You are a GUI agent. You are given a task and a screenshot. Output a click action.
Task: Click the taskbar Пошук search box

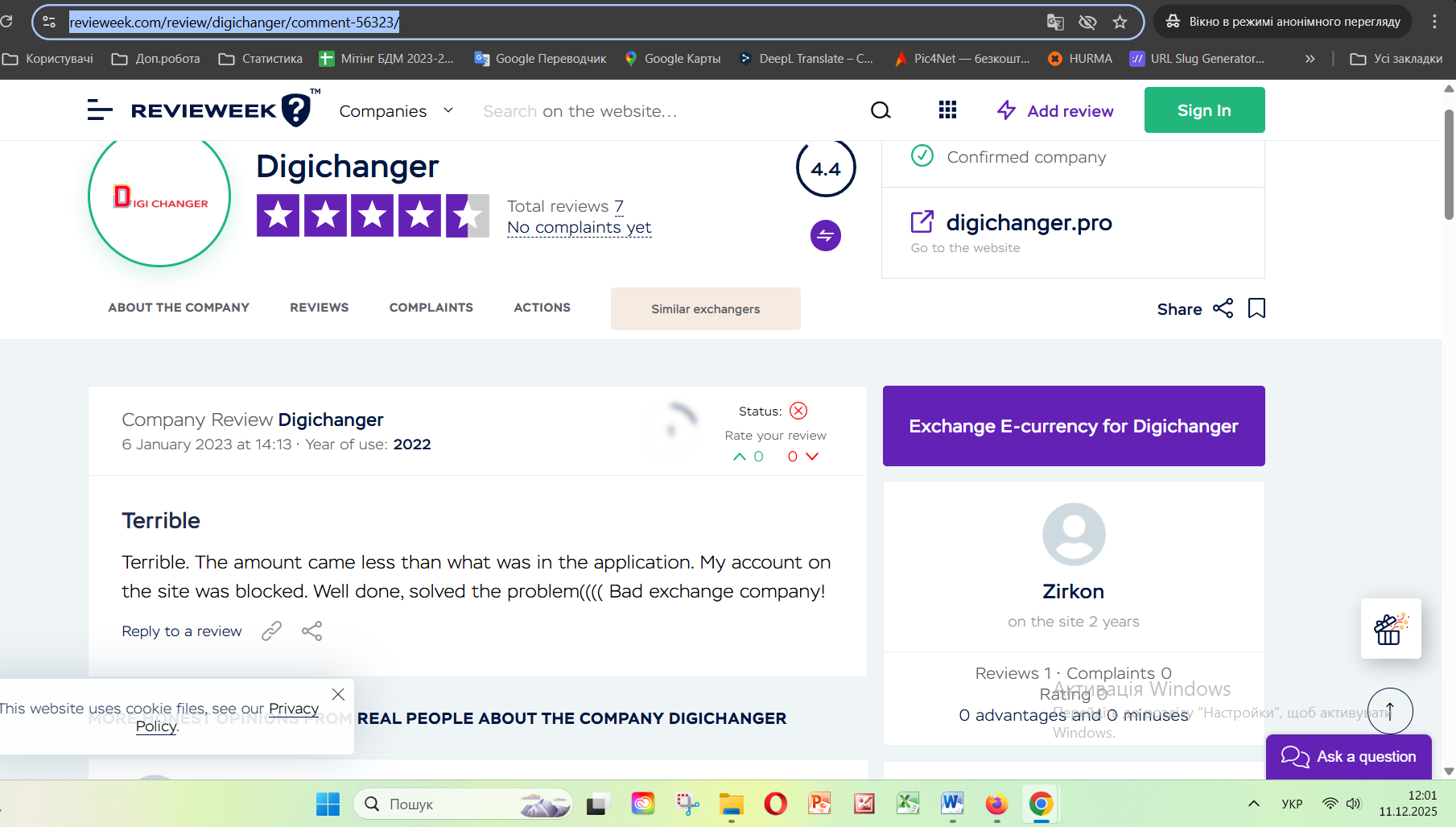463,804
